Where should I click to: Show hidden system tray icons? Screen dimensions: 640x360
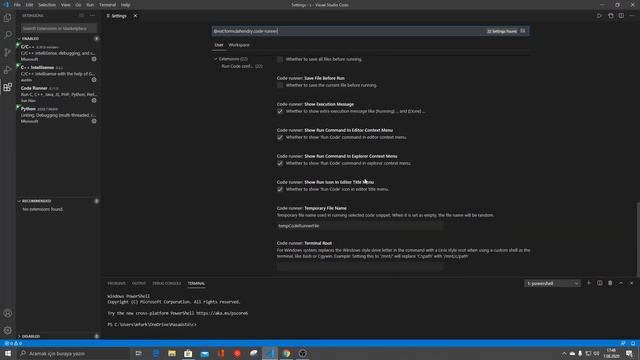(x=564, y=353)
